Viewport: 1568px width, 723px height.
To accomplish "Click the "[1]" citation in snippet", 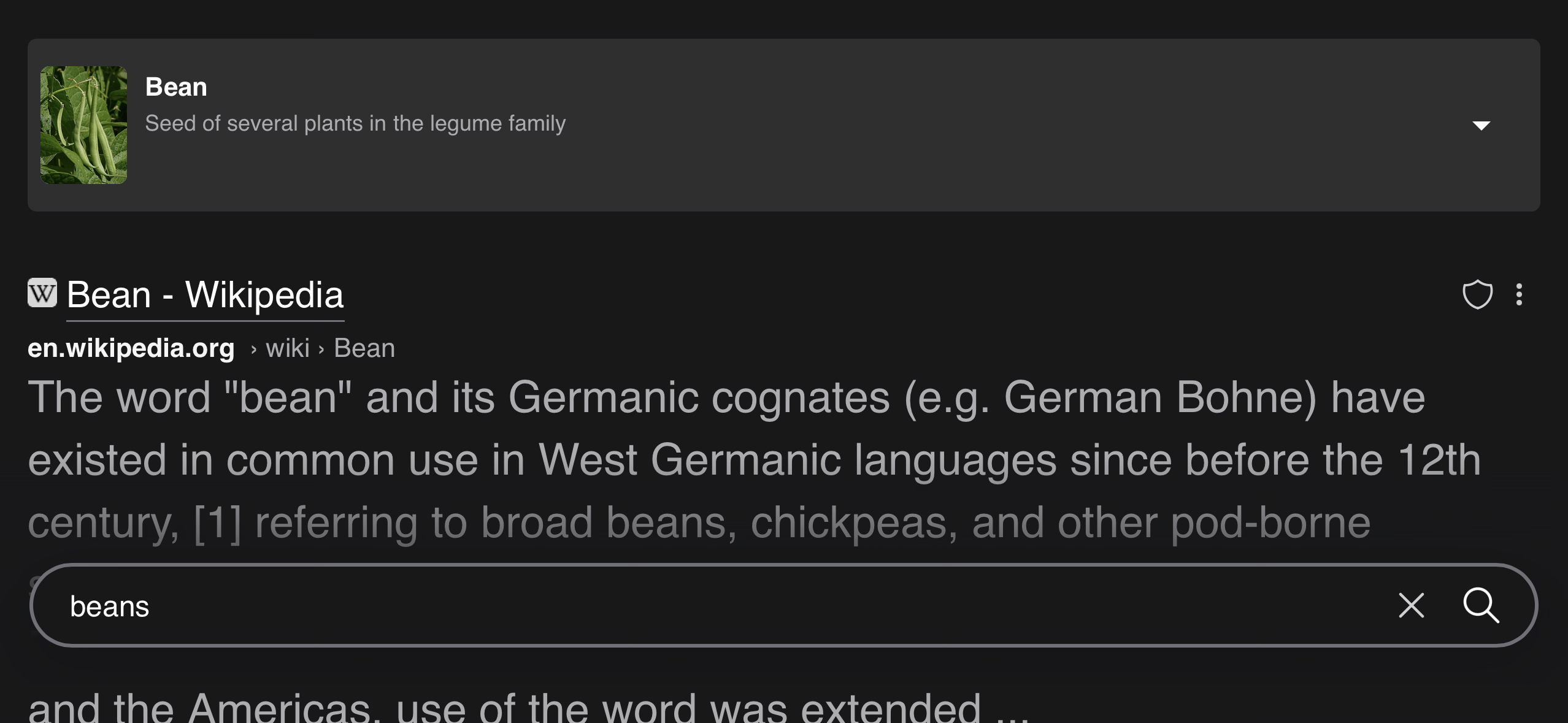I will coord(218,522).
